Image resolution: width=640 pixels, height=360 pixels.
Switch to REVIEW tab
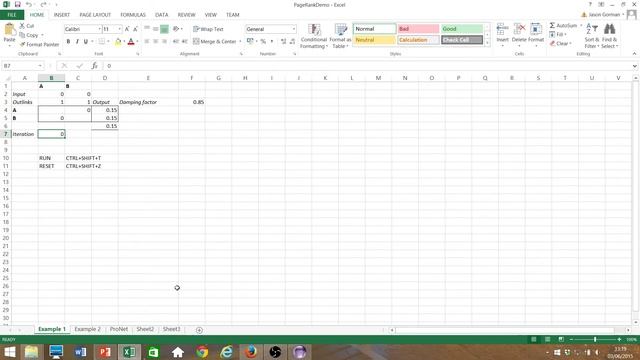click(187, 15)
